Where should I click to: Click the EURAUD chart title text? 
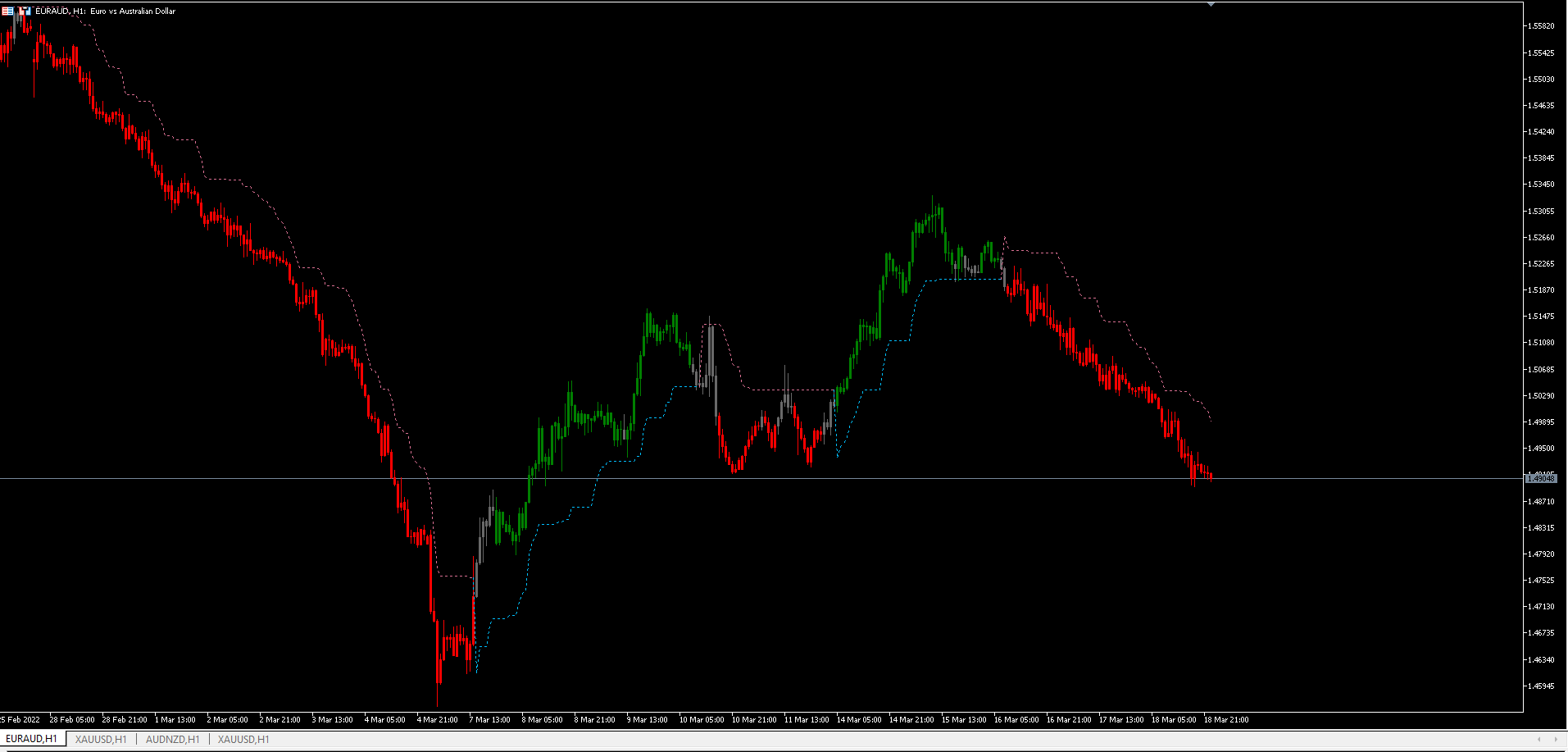click(107, 11)
